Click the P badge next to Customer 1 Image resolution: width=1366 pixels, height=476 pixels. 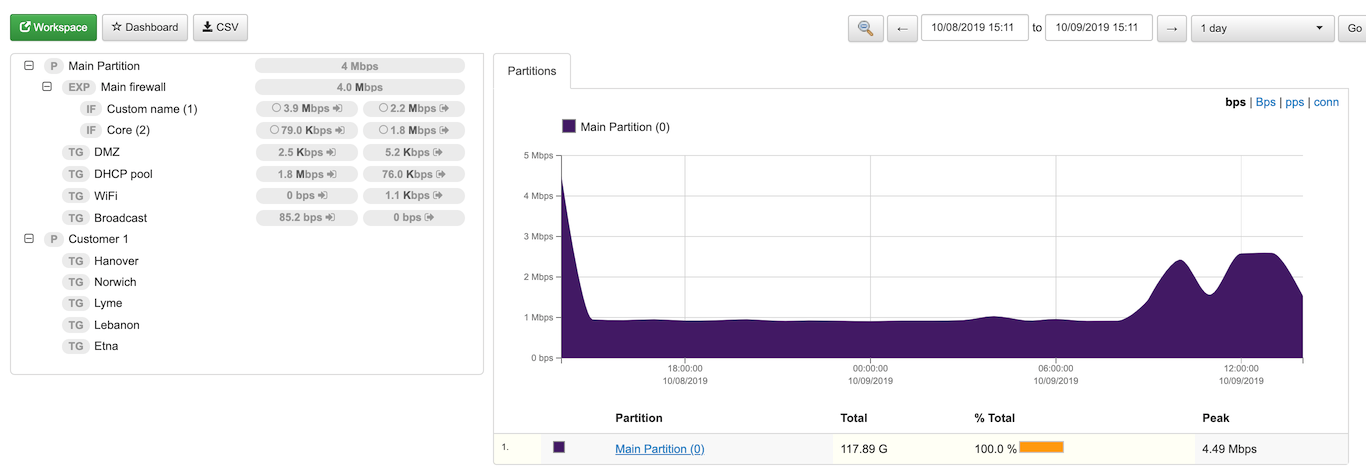coord(53,239)
